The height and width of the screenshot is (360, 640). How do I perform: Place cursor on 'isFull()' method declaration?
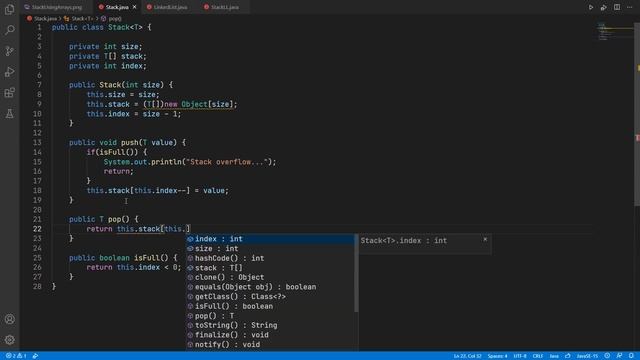pyautogui.click(x=151, y=258)
